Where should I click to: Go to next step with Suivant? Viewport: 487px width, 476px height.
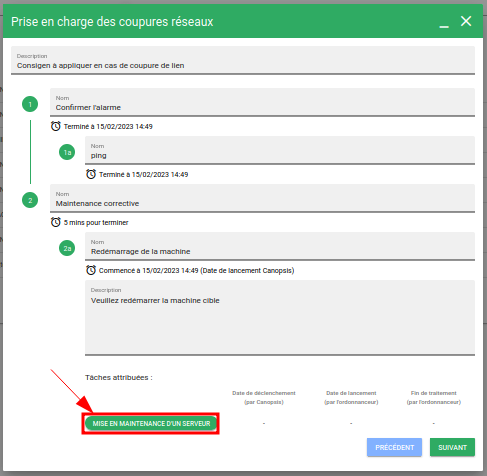[452, 447]
